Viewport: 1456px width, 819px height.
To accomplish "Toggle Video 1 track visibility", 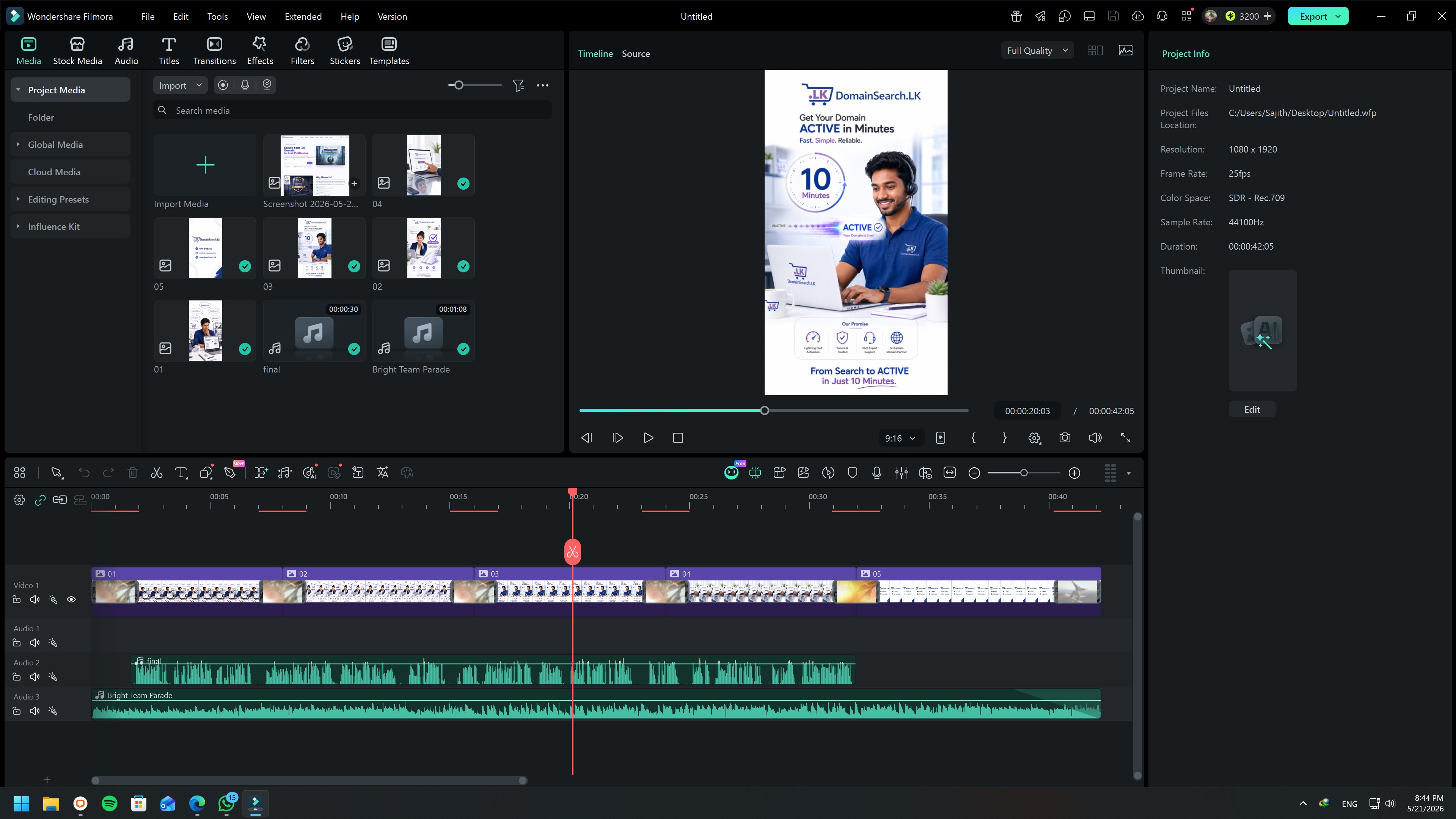I will 71,599.
